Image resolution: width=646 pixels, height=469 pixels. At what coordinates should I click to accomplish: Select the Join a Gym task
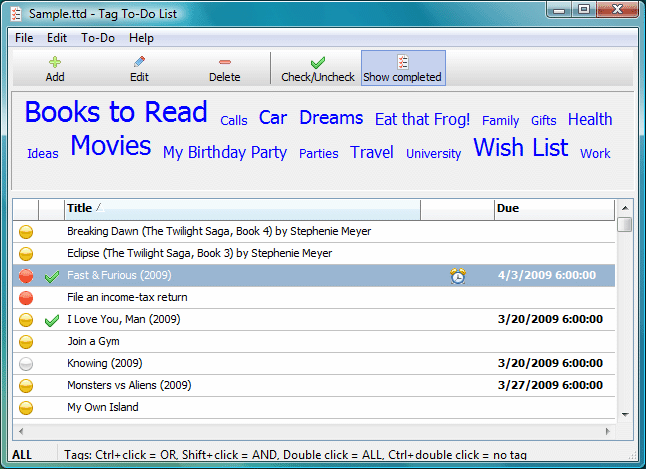click(314, 341)
